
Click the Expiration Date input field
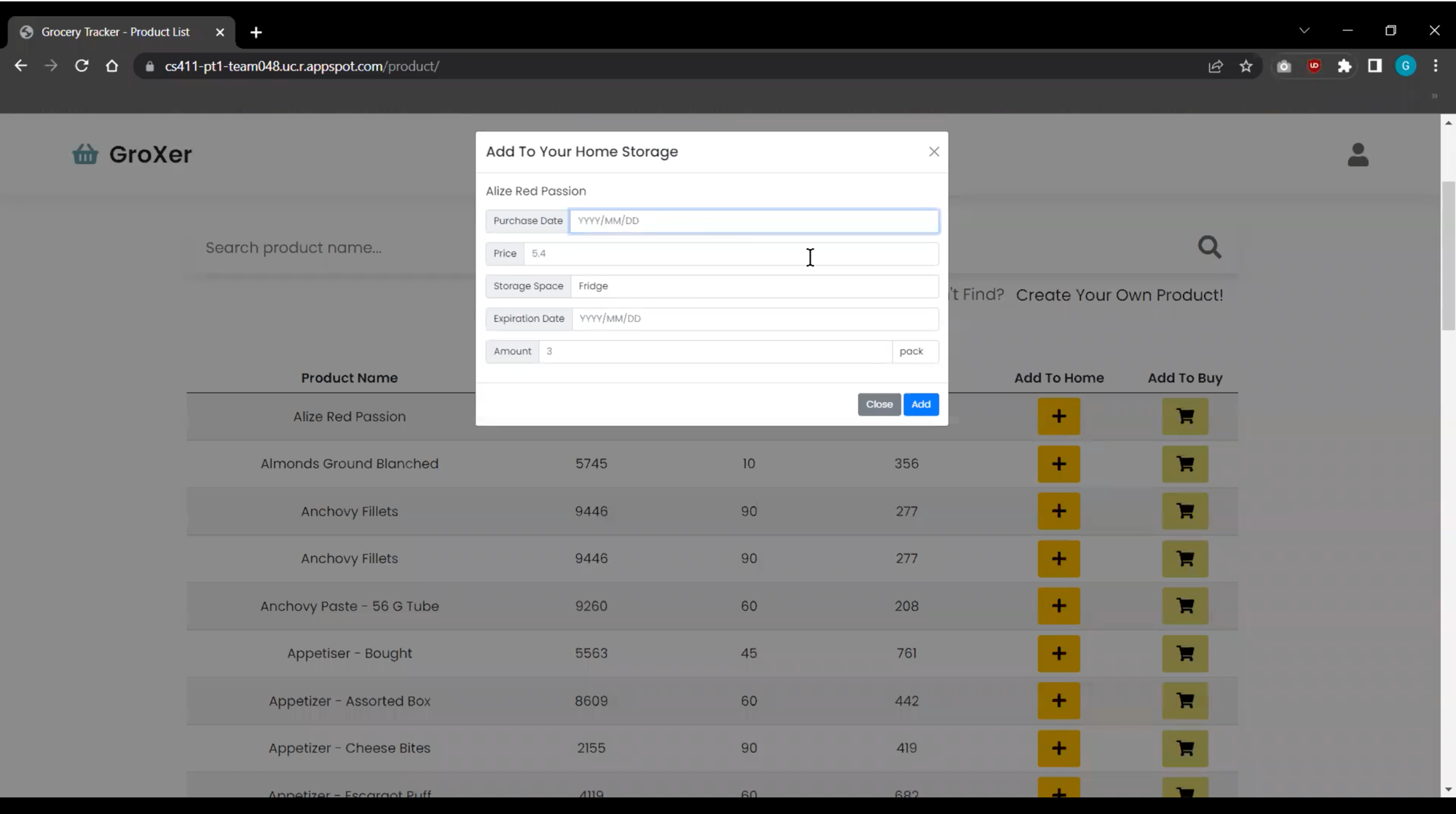(755, 319)
